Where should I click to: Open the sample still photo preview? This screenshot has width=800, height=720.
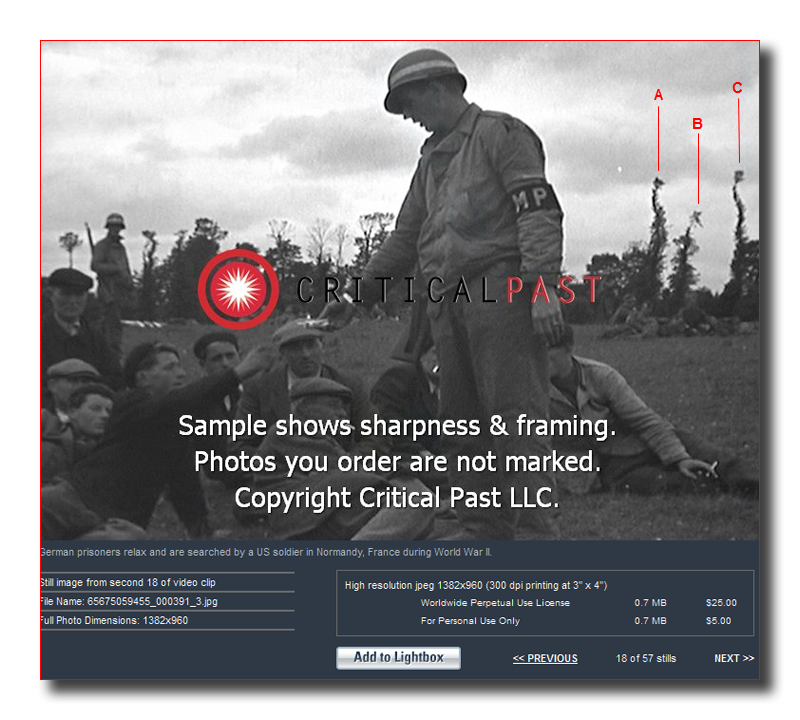400,290
